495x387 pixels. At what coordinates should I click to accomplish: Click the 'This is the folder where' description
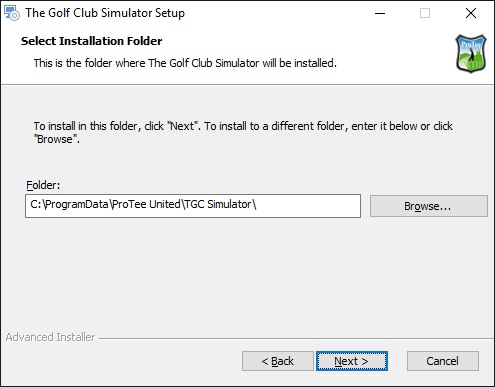tap(185, 63)
